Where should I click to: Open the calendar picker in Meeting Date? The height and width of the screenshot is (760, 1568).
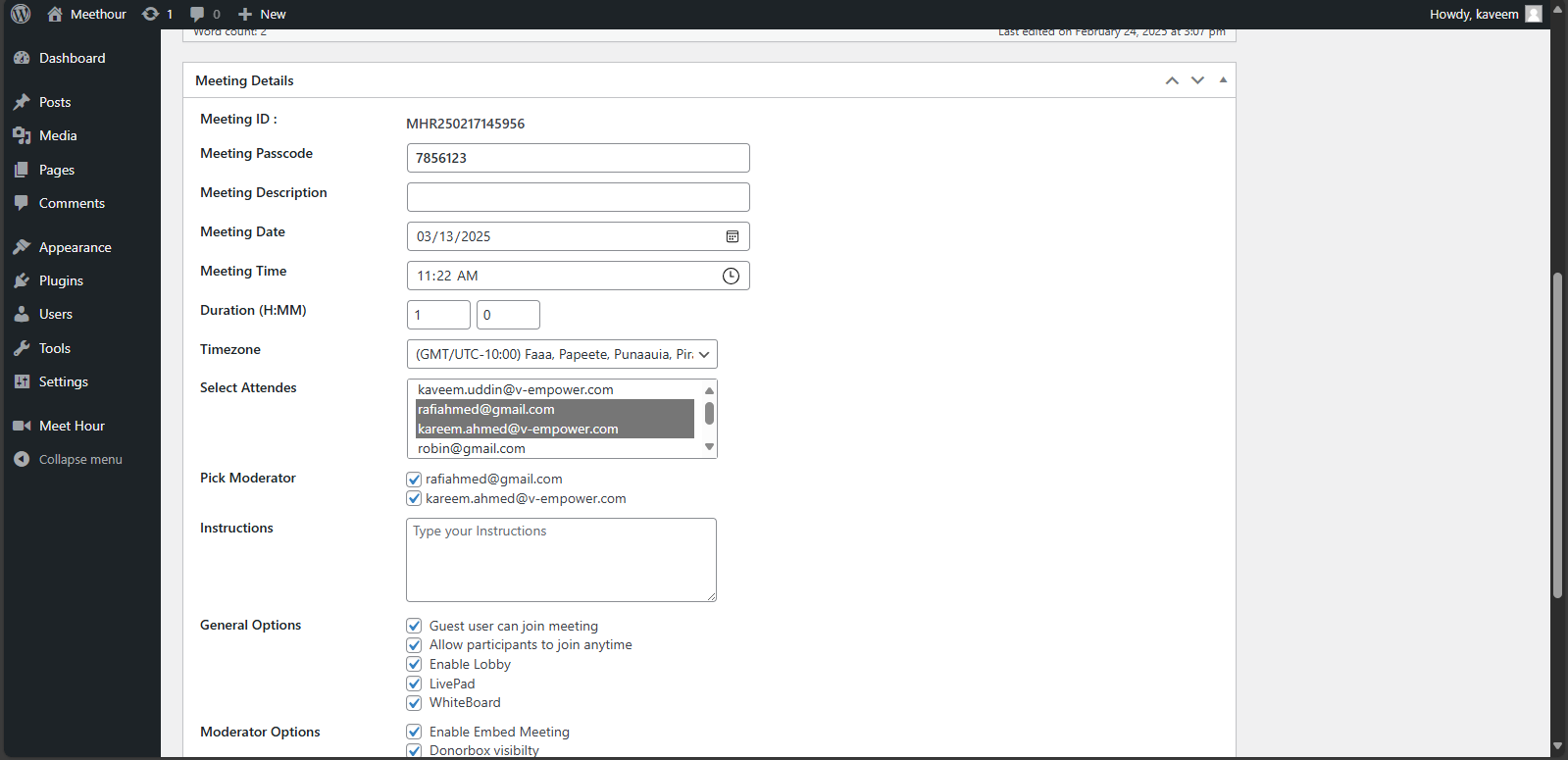[x=733, y=236]
